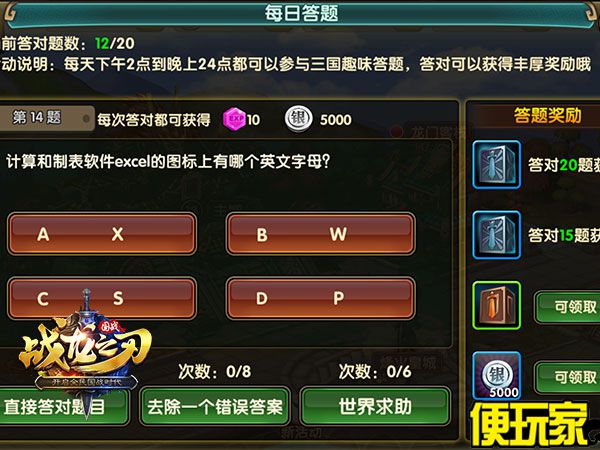Open the blue chest for 15 correct answers
Screen dimensions: 600x450
coord(496,235)
